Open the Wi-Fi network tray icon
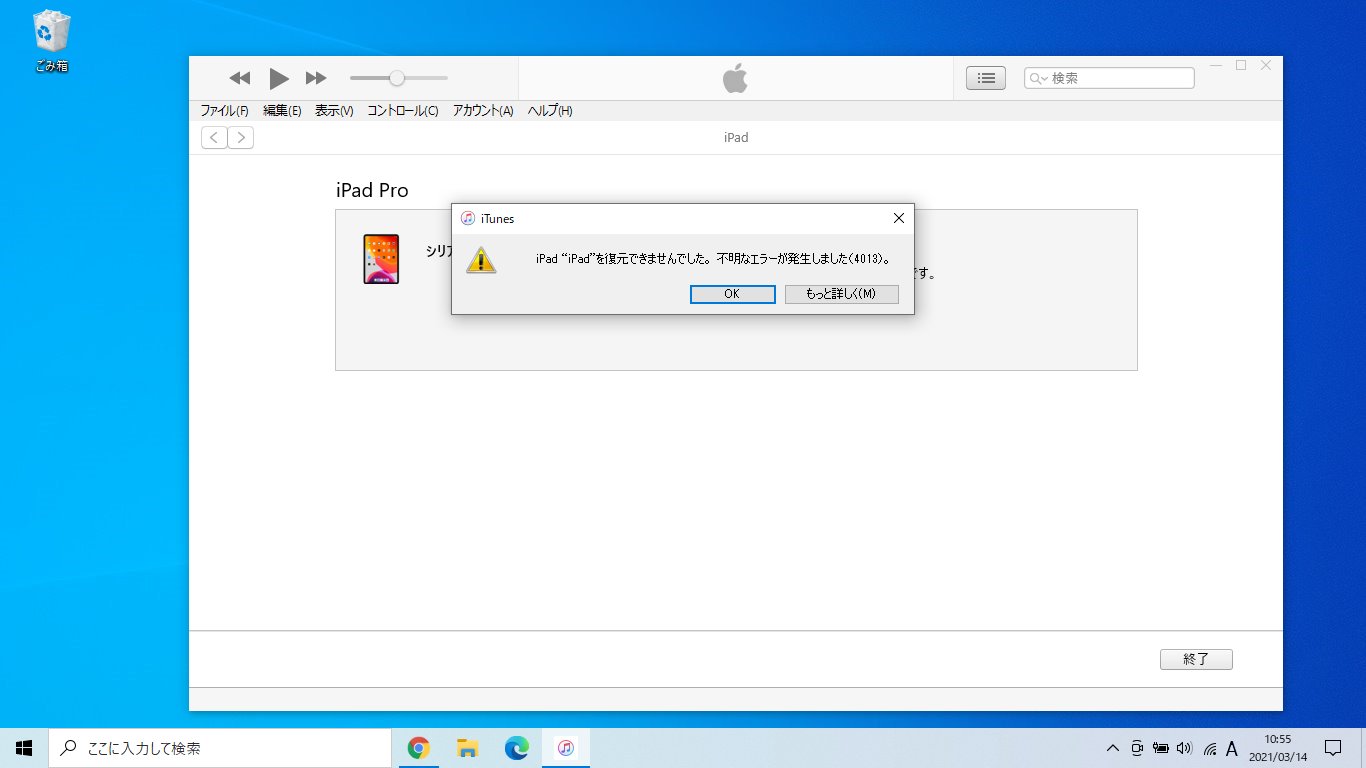Screen dimensions: 1366x768 click(1209, 748)
